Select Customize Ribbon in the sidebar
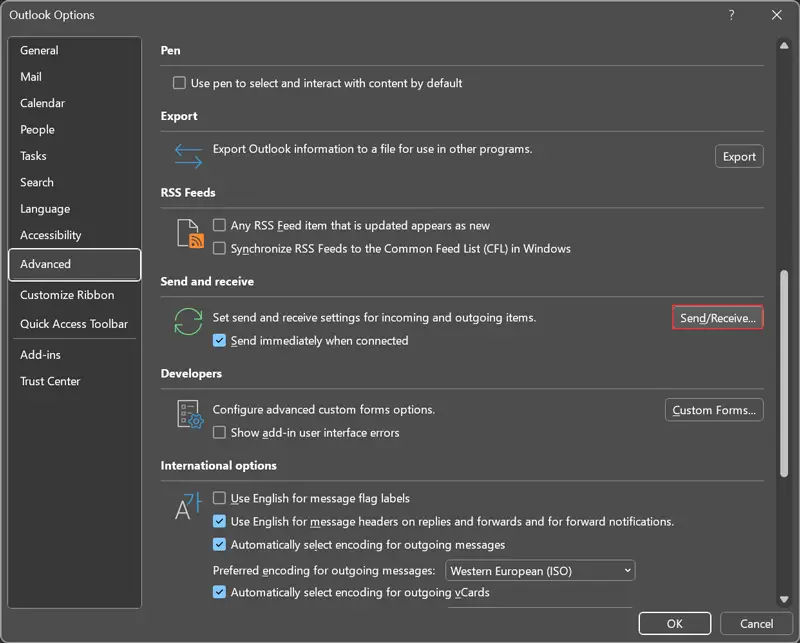This screenshot has height=643, width=800. point(67,295)
